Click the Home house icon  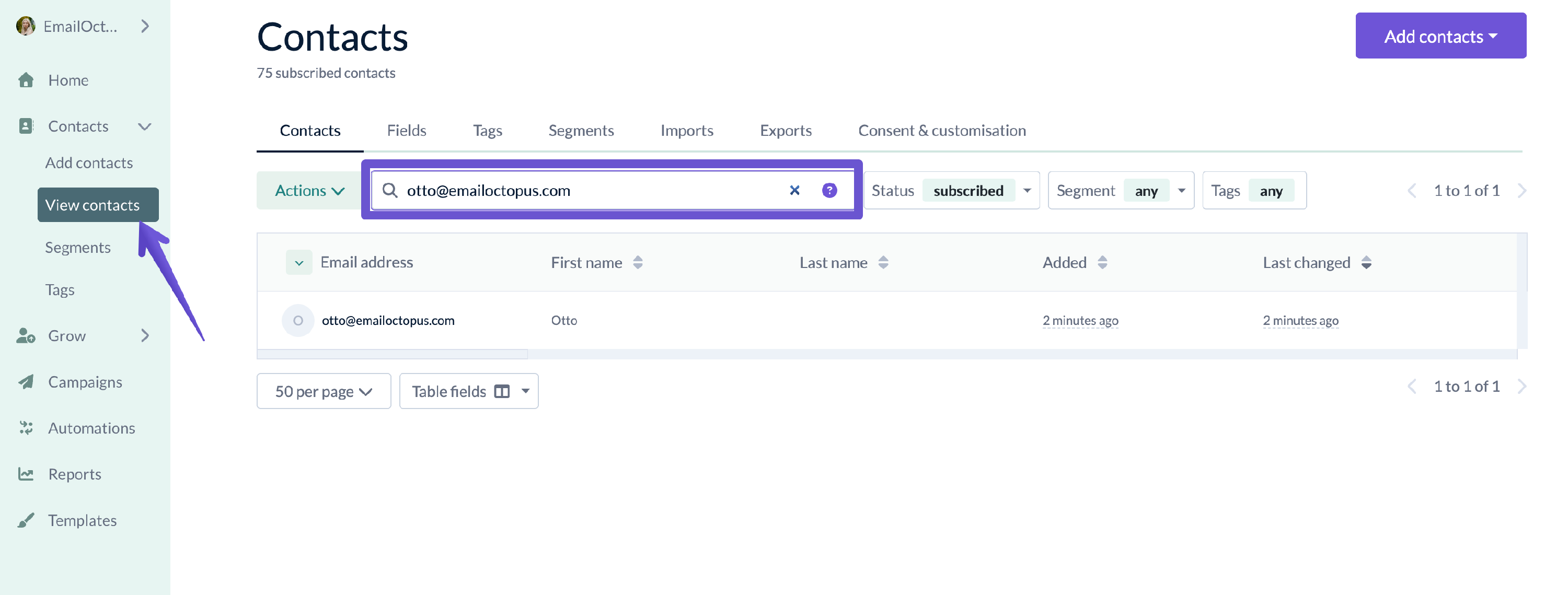26,80
